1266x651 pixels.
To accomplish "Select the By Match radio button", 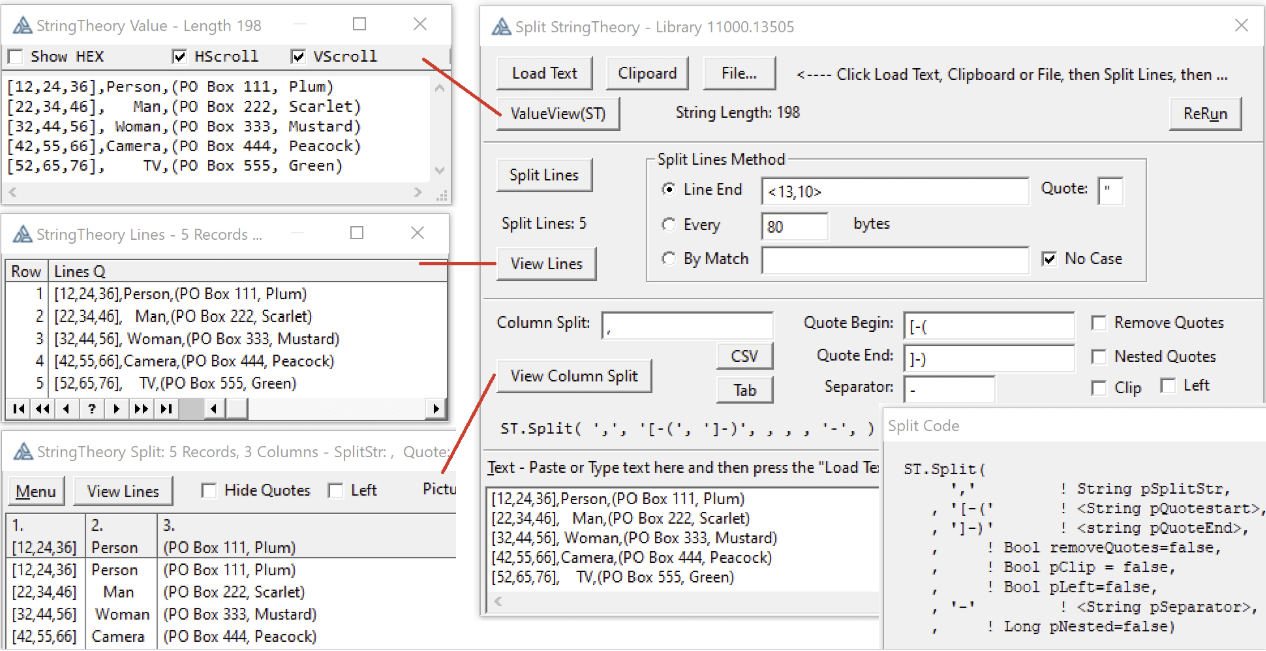I will (669, 259).
